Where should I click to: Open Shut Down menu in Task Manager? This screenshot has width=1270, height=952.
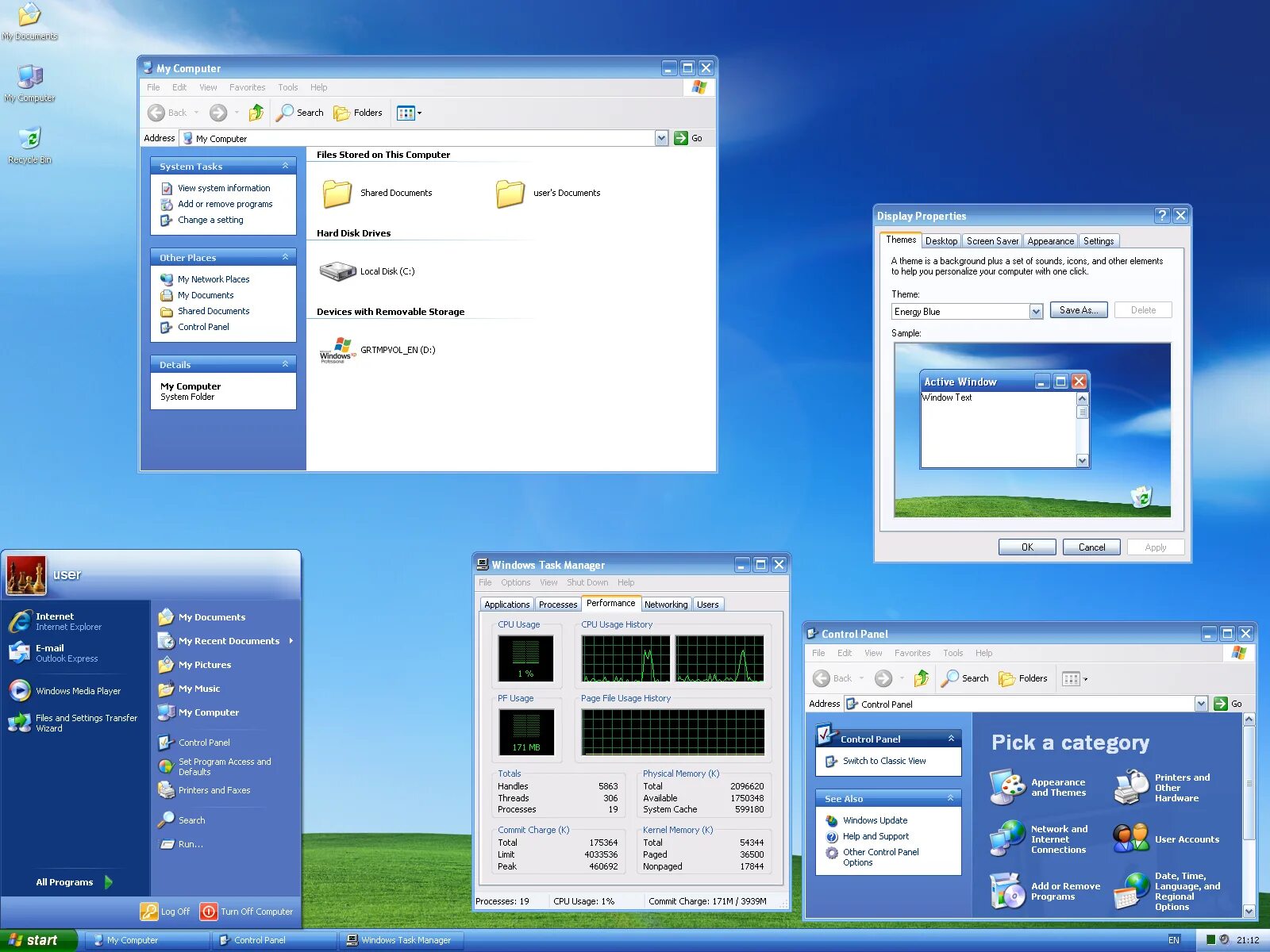[x=587, y=582]
